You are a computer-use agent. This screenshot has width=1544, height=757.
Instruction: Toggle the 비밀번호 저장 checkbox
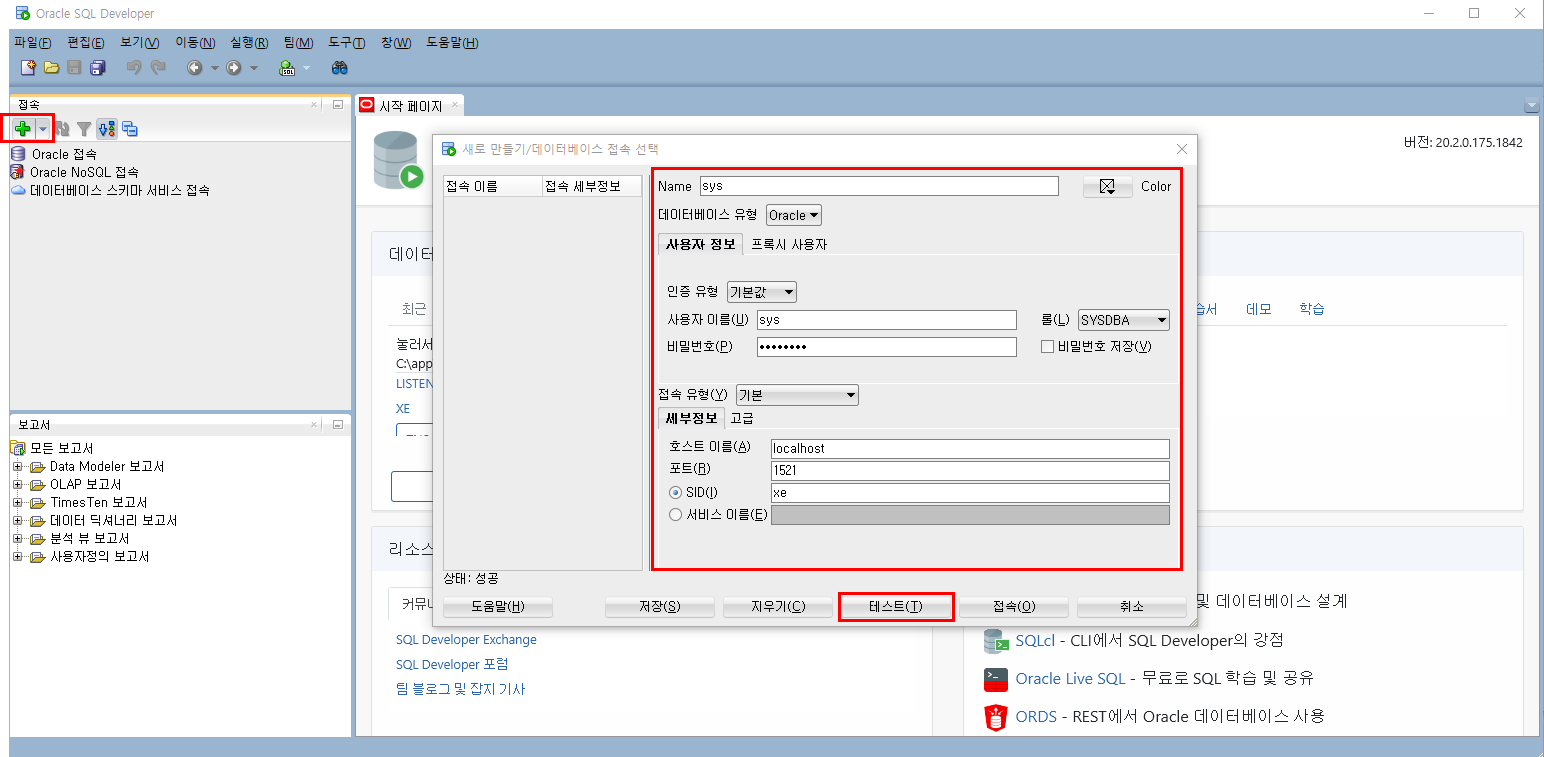point(1048,347)
